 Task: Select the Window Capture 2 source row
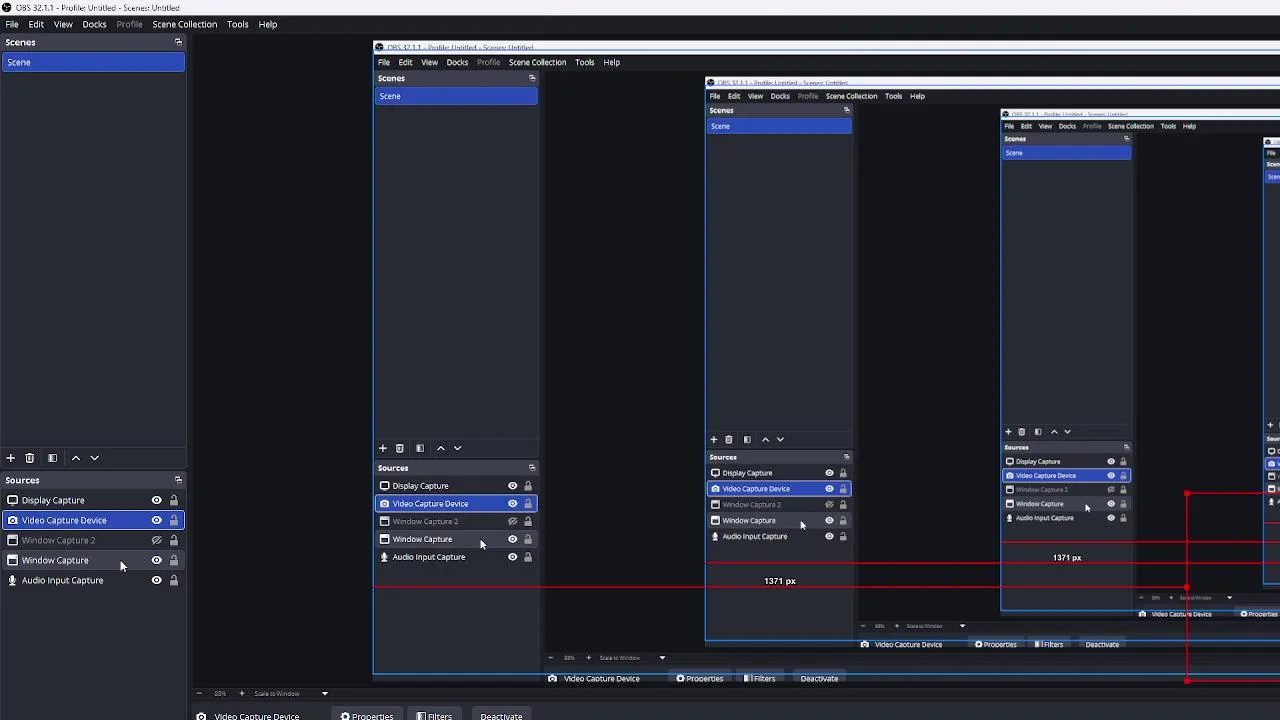coord(93,540)
